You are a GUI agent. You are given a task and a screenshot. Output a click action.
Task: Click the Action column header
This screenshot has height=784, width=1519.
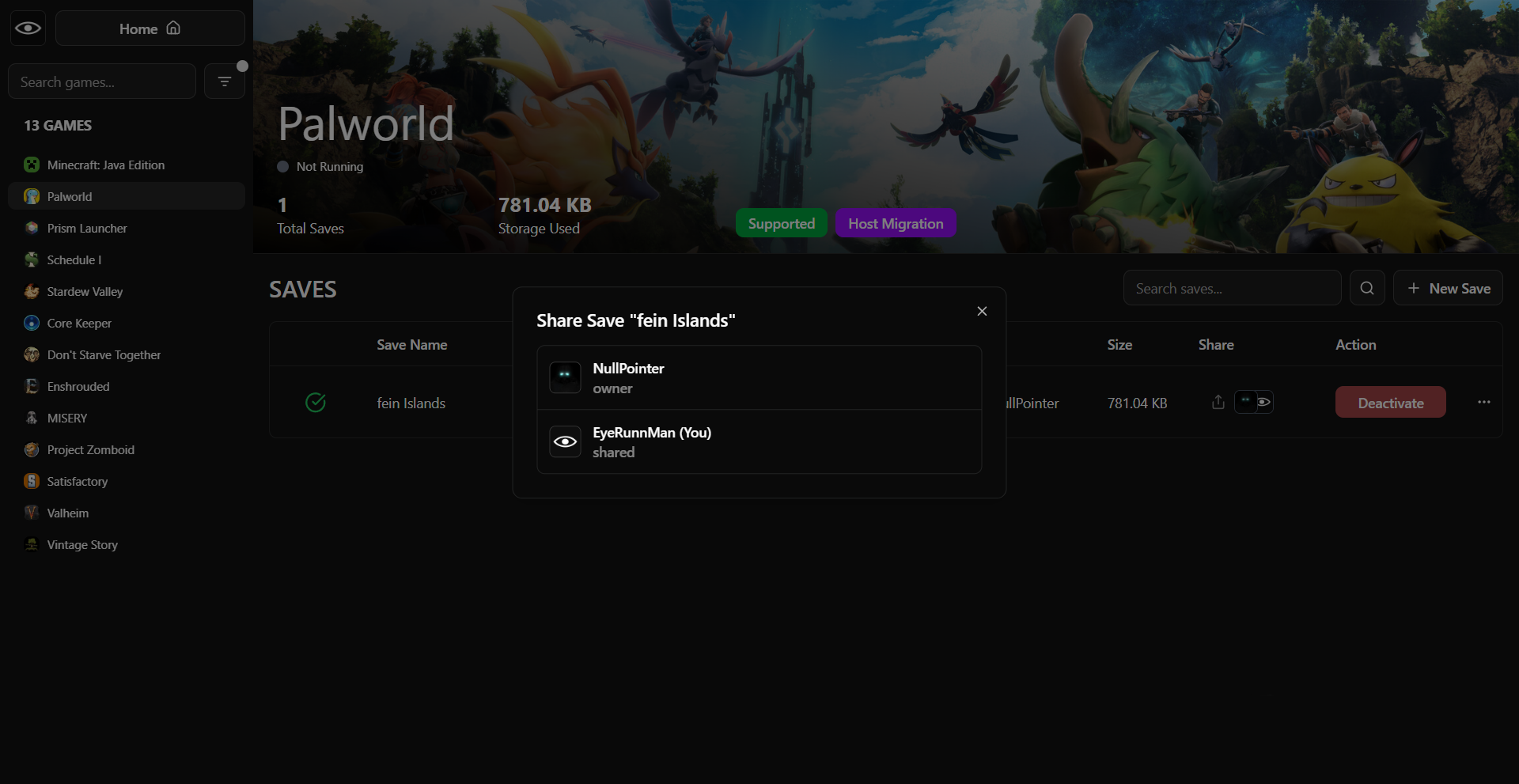tap(1356, 345)
